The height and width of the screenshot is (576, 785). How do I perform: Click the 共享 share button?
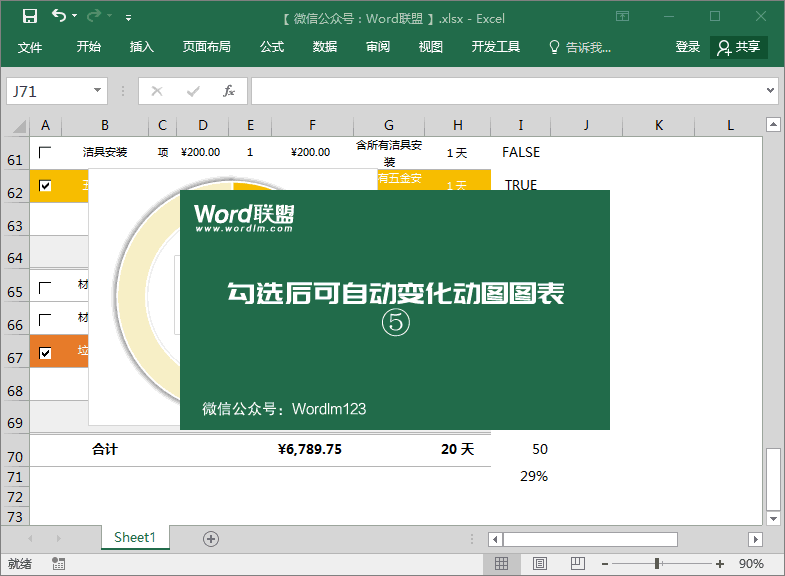tap(739, 48)
